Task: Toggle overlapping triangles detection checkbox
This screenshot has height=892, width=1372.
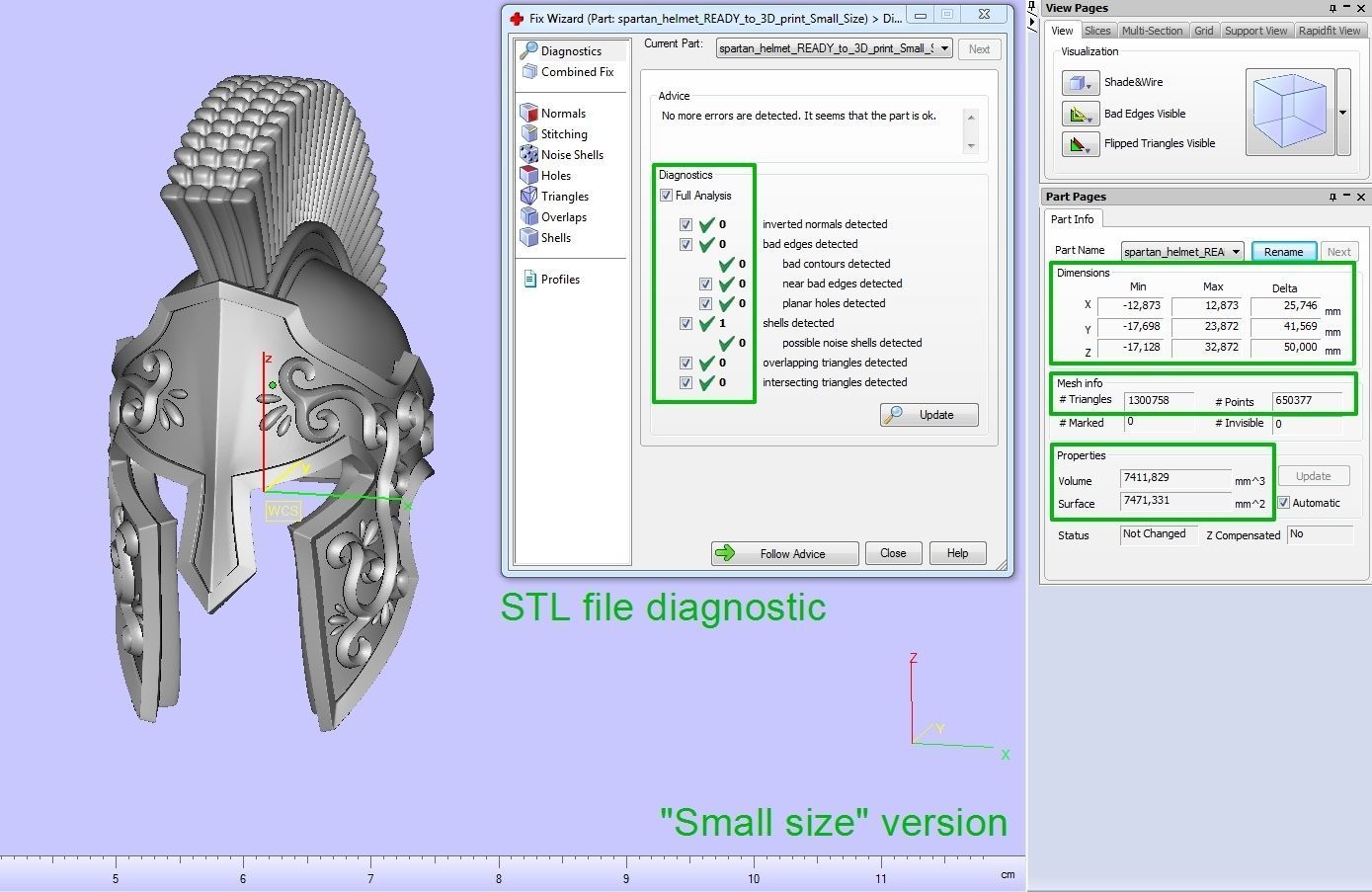Action: (x=686, y=363)
